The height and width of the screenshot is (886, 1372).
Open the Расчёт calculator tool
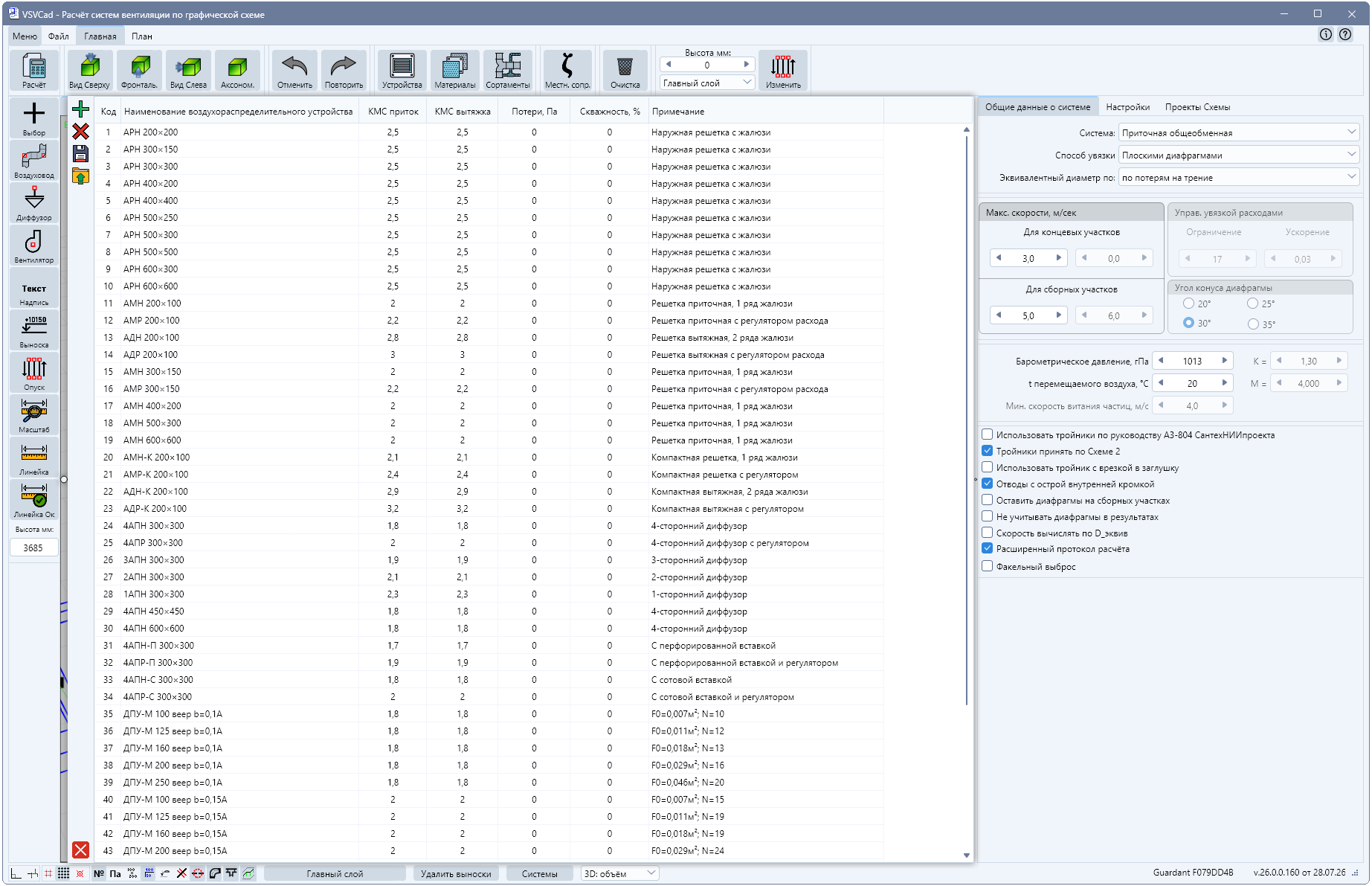click(34, 71)
